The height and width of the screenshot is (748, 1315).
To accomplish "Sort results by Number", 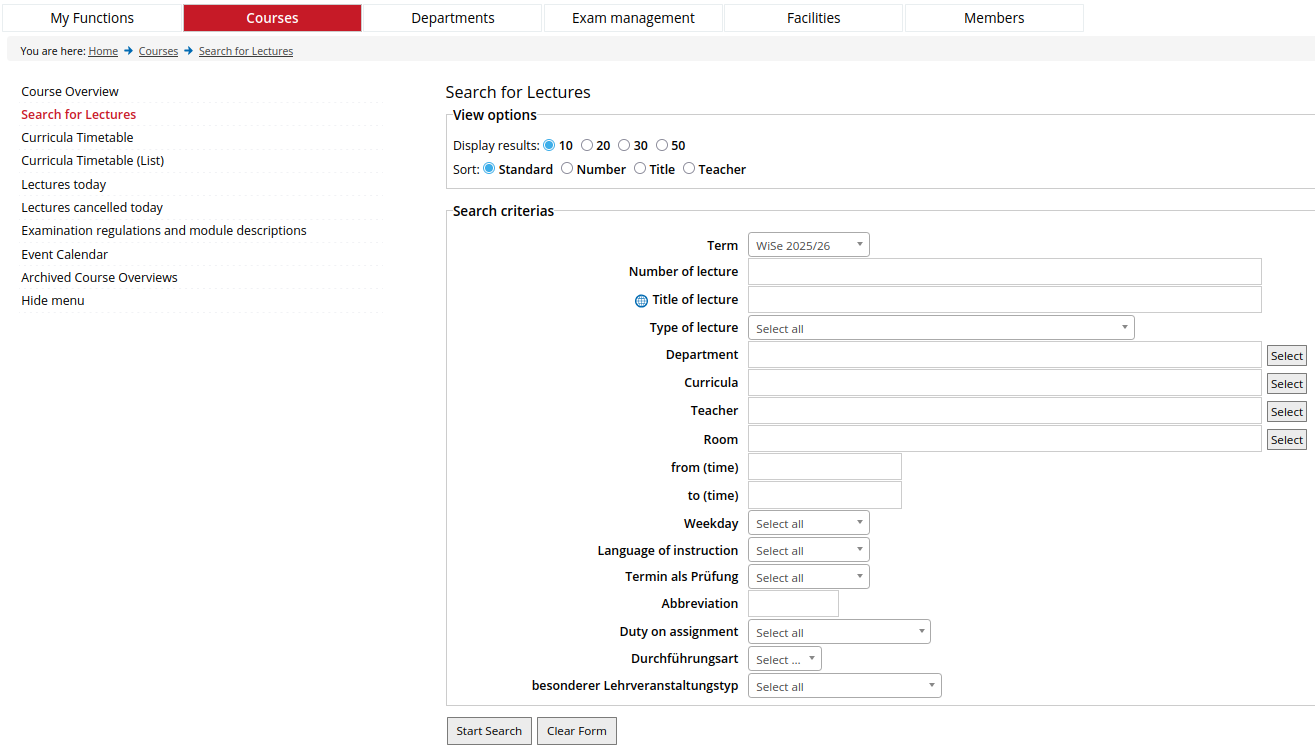I will (x=568, y=168).
